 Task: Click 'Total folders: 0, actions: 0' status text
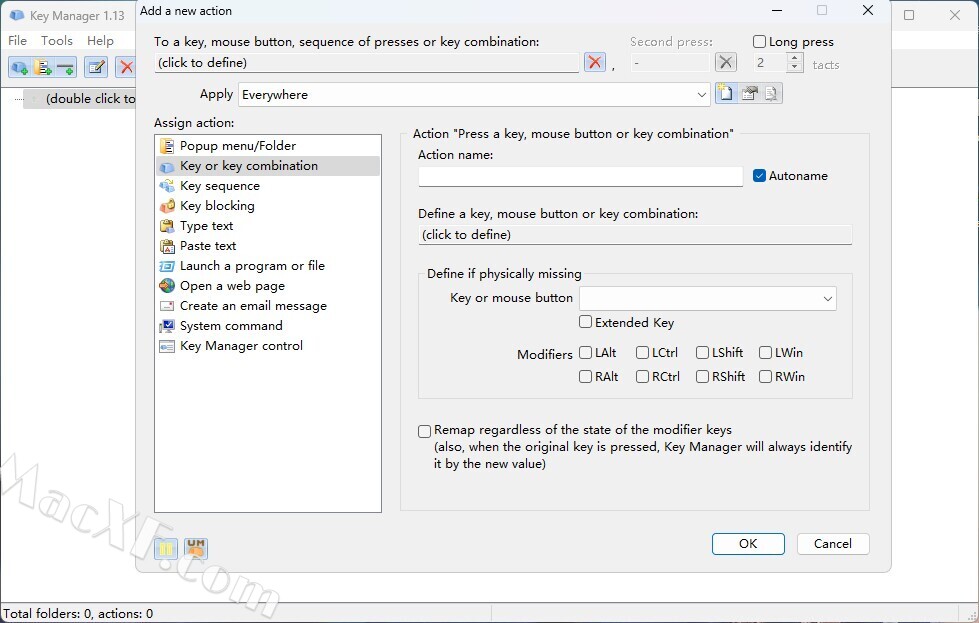78,614
